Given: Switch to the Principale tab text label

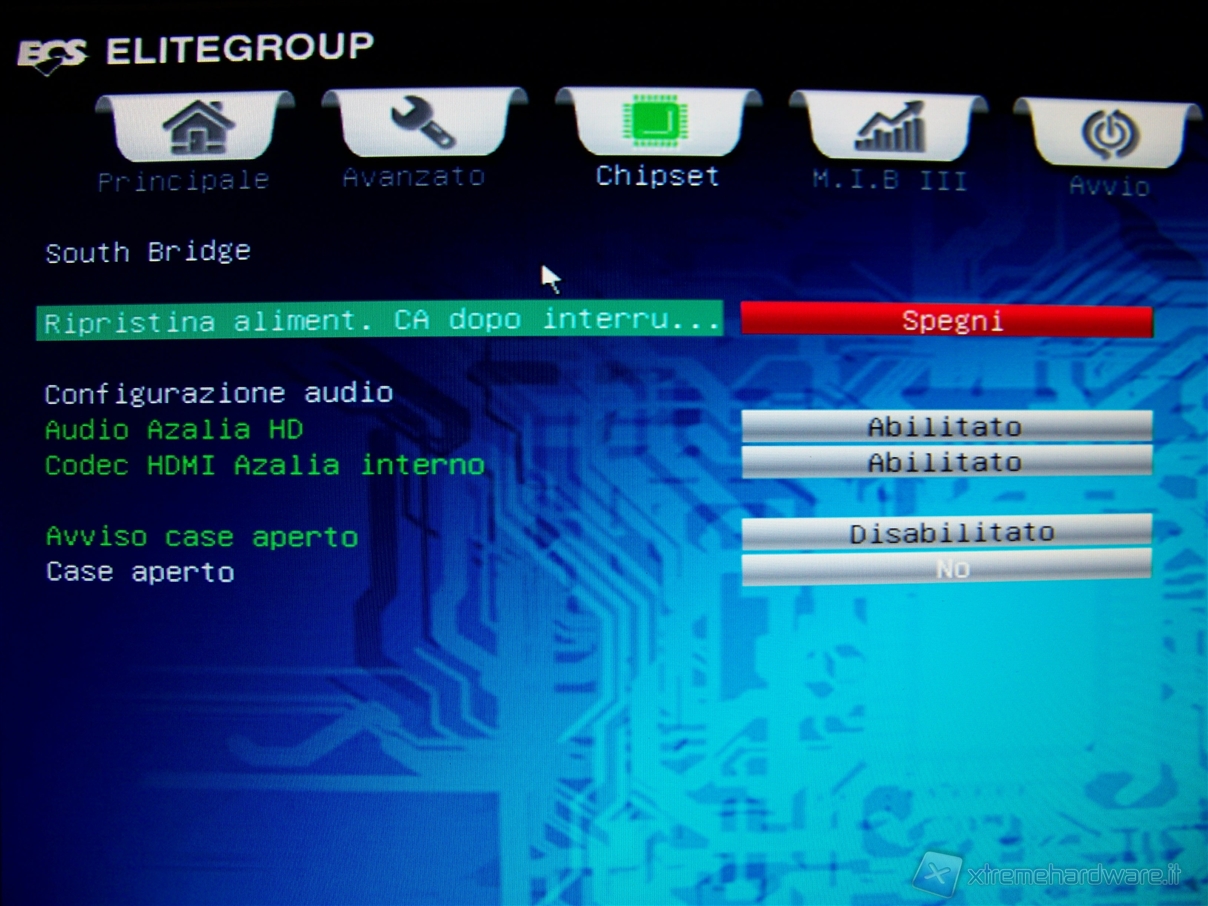Looking at the screenshot, I should point(183,181).
